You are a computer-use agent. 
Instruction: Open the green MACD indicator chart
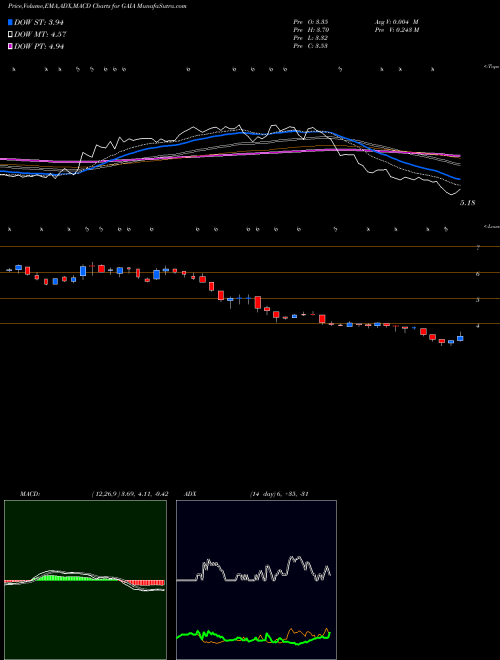coord(85,580)
